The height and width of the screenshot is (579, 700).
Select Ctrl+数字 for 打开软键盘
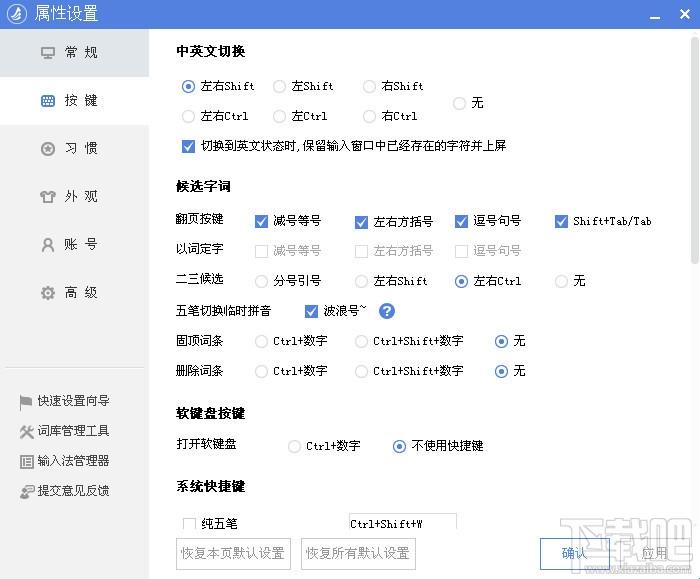click(x=294, y=446)
